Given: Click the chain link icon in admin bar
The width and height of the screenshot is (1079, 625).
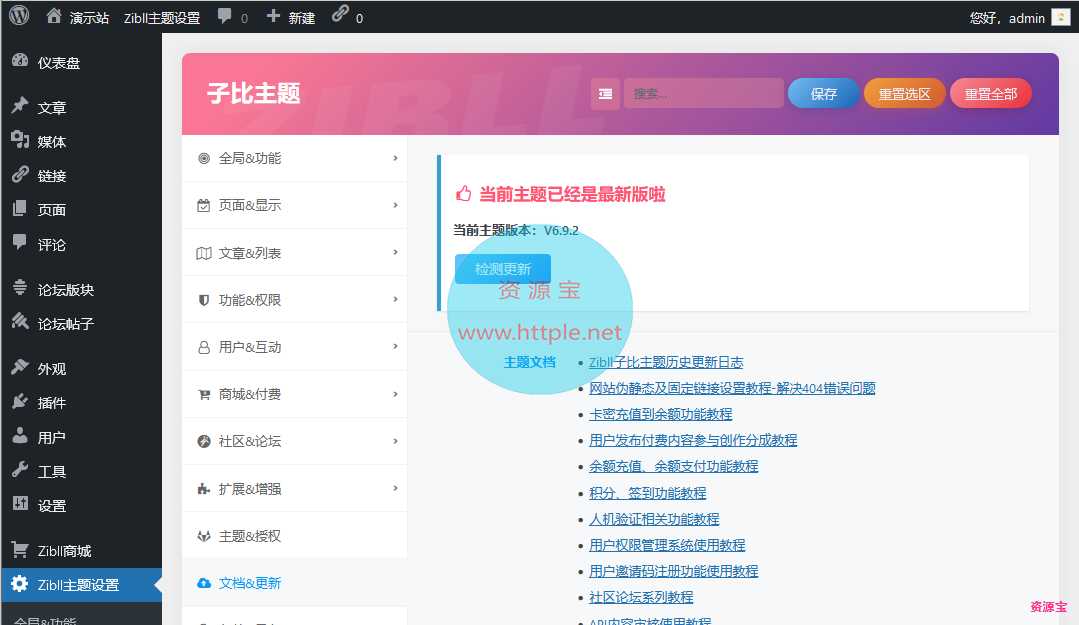Looking at the screenshot, I should click(x=340, y=14).
